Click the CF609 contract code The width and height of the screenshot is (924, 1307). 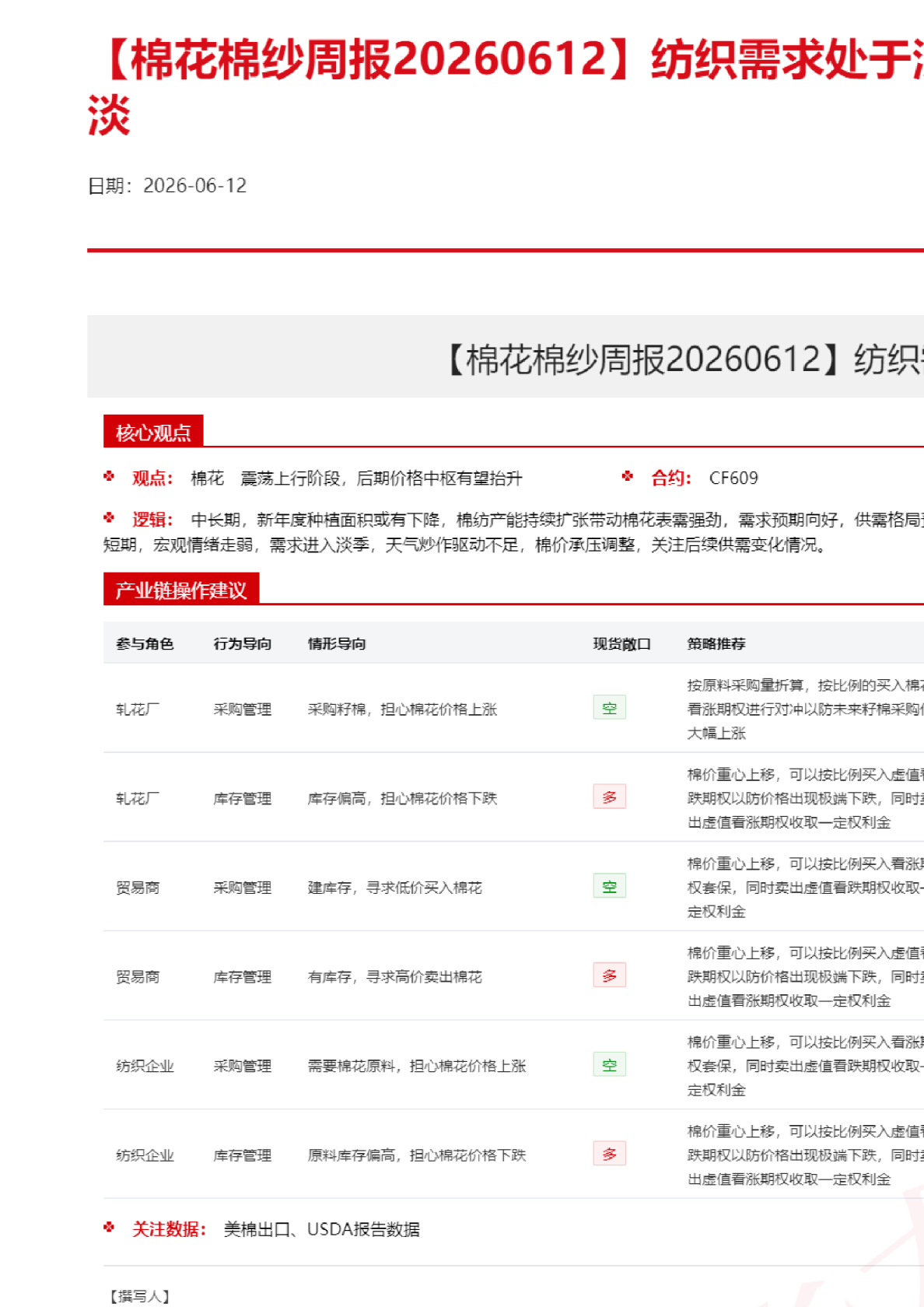[733, 478]
